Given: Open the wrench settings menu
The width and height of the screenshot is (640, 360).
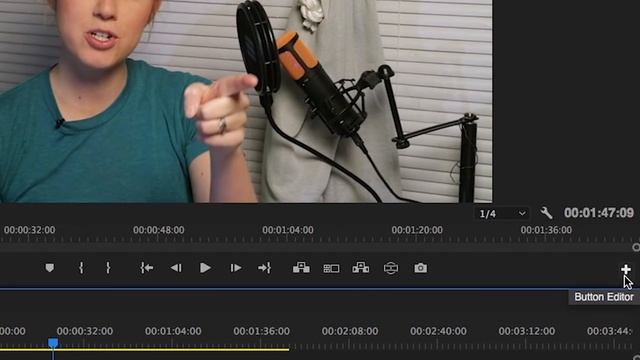Looking at the screenshot, I should click(546, 213).
